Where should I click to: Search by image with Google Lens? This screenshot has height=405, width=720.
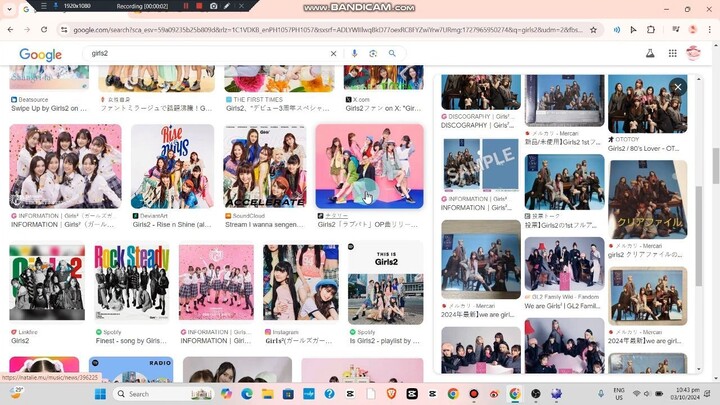tap(373, 53)
